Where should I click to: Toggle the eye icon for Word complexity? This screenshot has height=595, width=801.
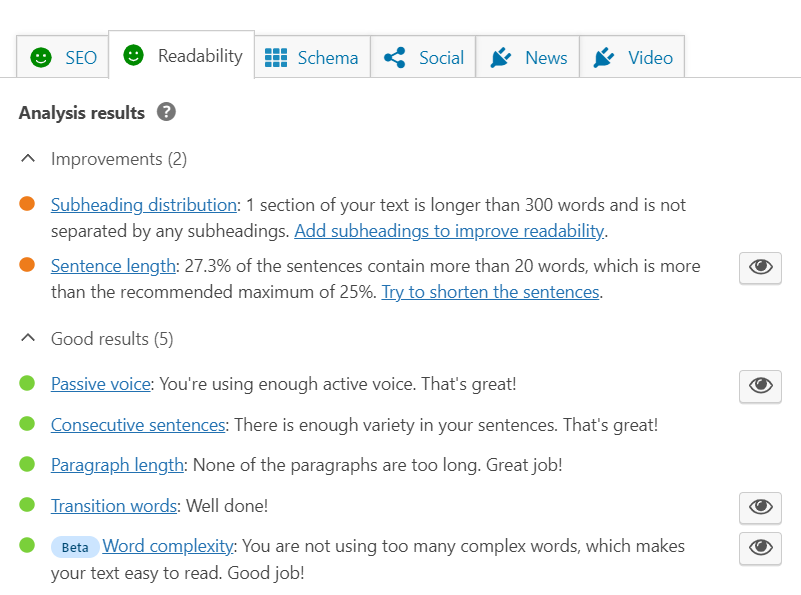pyautogui.click(x=760, y=548)
